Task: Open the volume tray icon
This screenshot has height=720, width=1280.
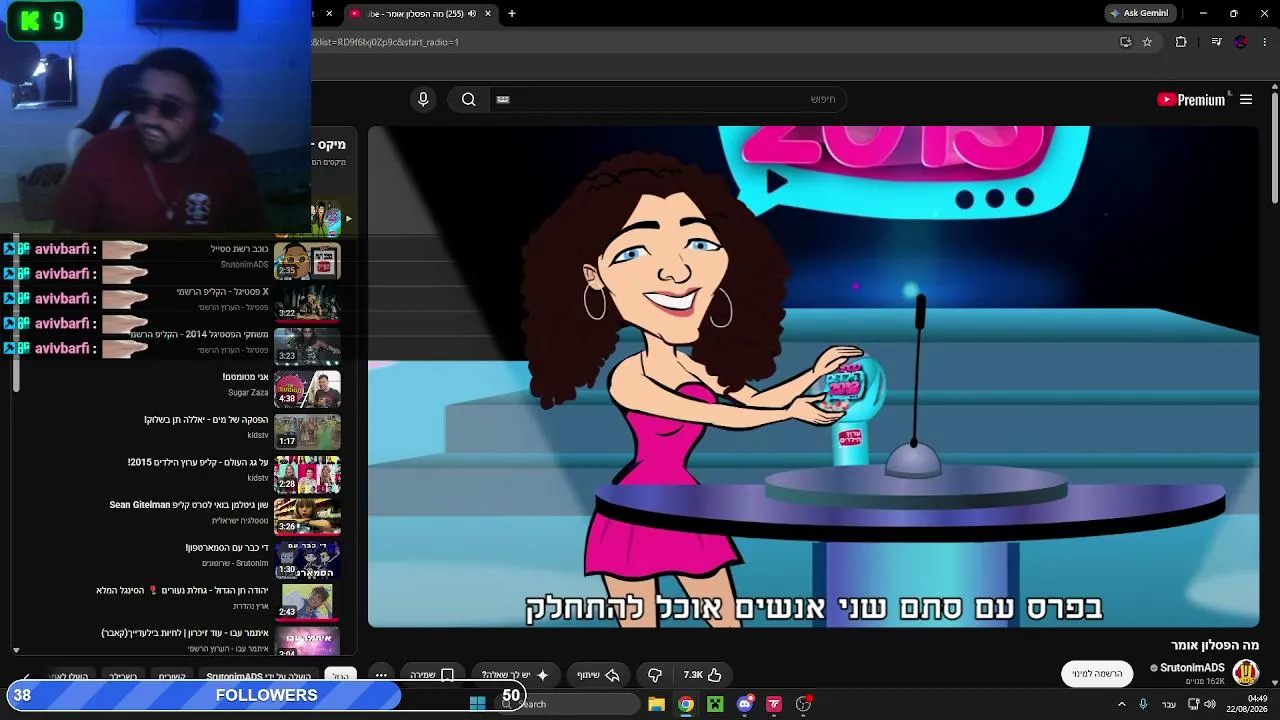Action: pyautogui.click(x=1210, y=704)
